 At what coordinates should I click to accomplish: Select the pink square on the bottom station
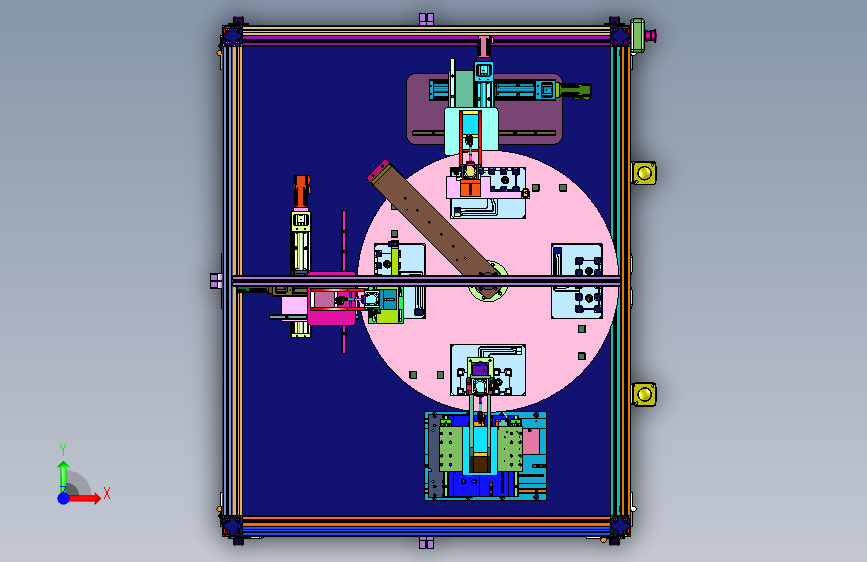point(531,441)
